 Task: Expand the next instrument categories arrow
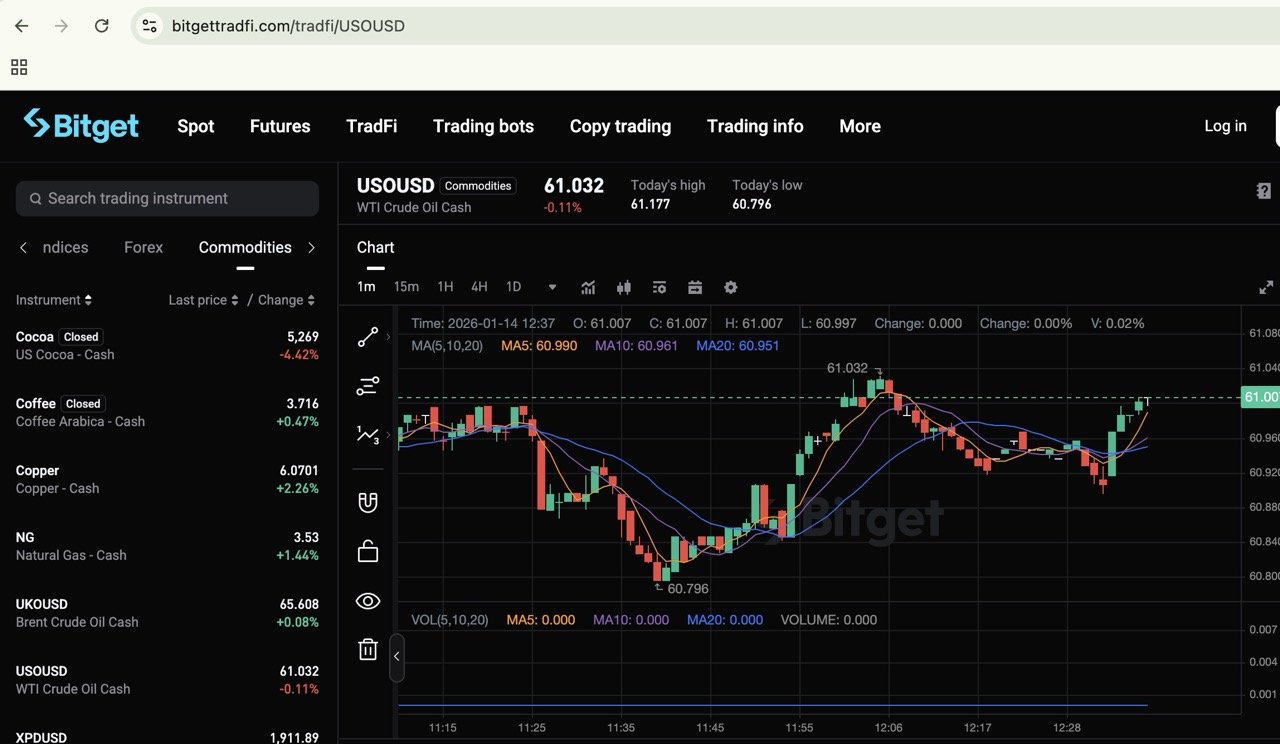click(x=311, y=247)
